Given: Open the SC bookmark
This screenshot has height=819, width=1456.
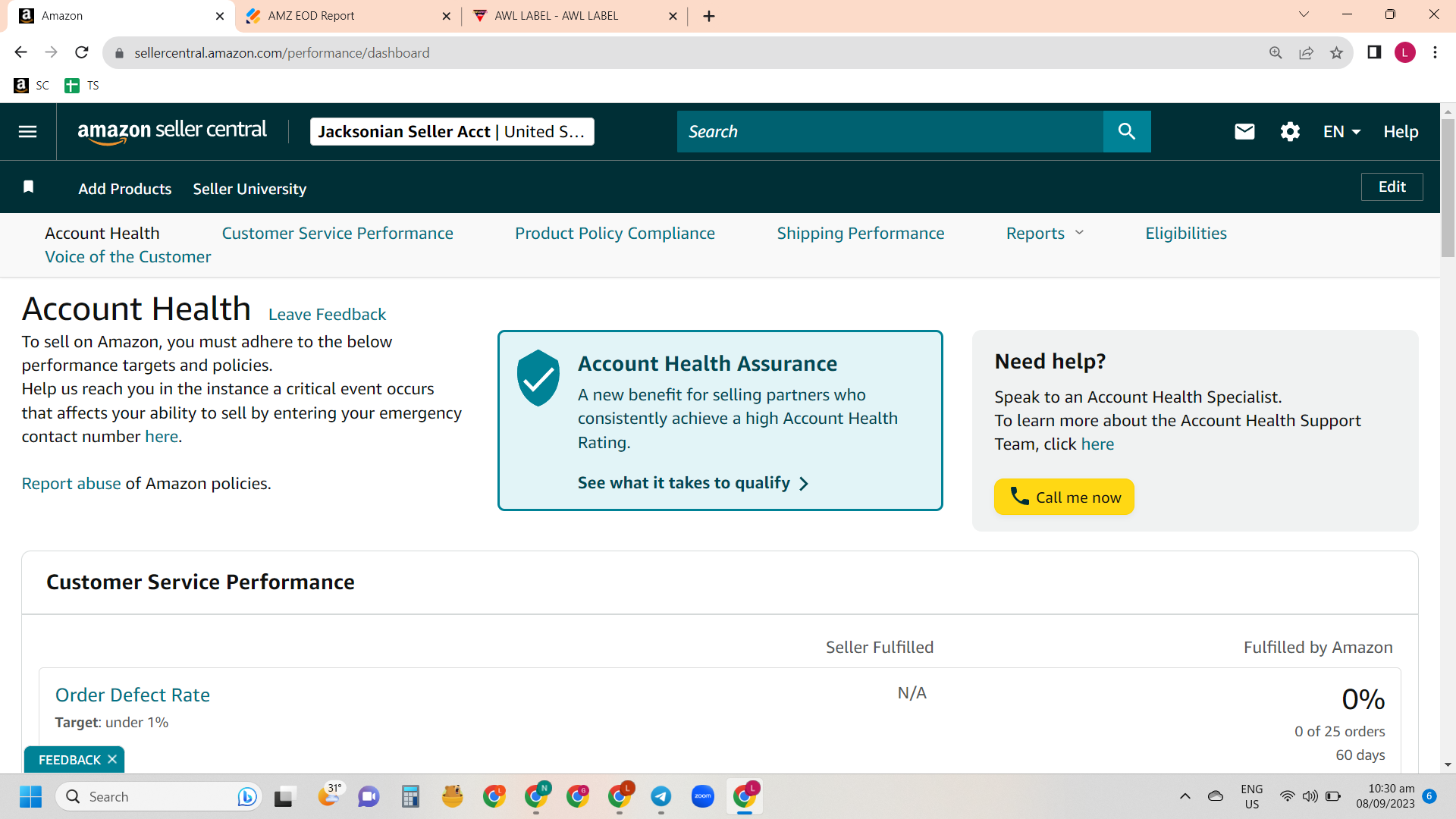Looking at the screenshot, I should click(32, 86).
